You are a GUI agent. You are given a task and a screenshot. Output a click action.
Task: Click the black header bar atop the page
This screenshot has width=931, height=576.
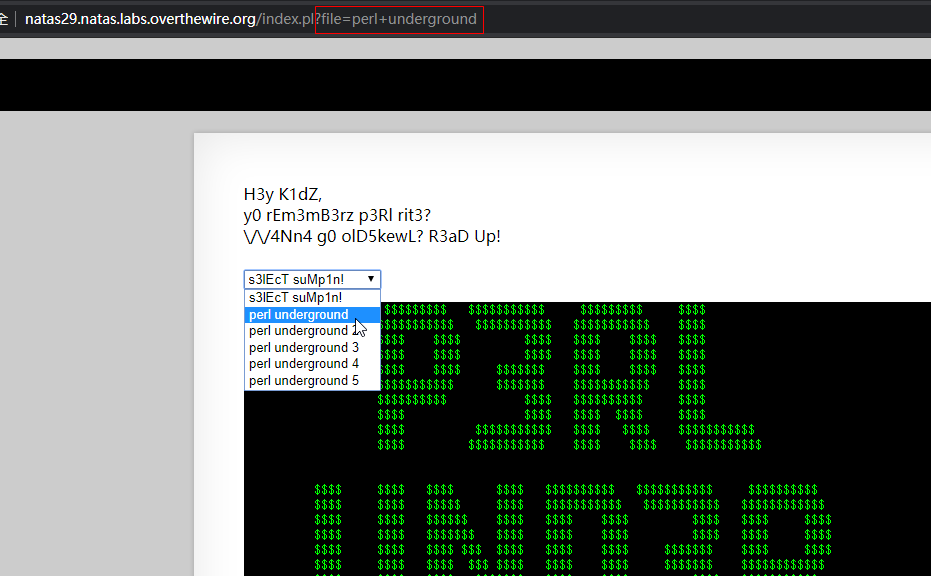(465, 85)
